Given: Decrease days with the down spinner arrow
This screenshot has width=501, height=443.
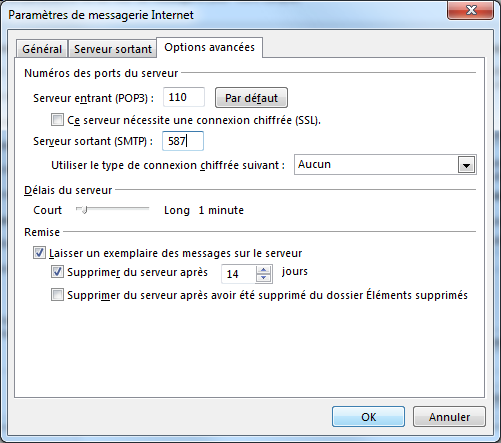Looking at the screenshot, I should [x=264, y=278].
